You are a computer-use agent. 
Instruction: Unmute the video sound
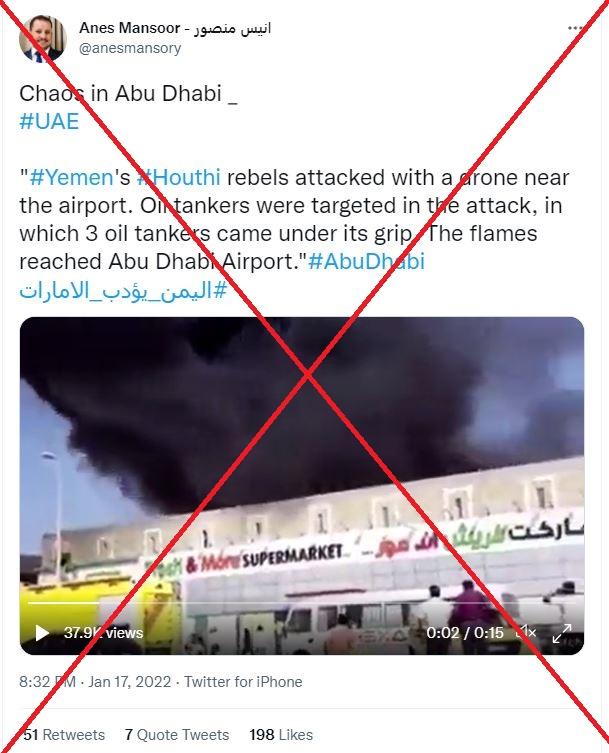526,632
